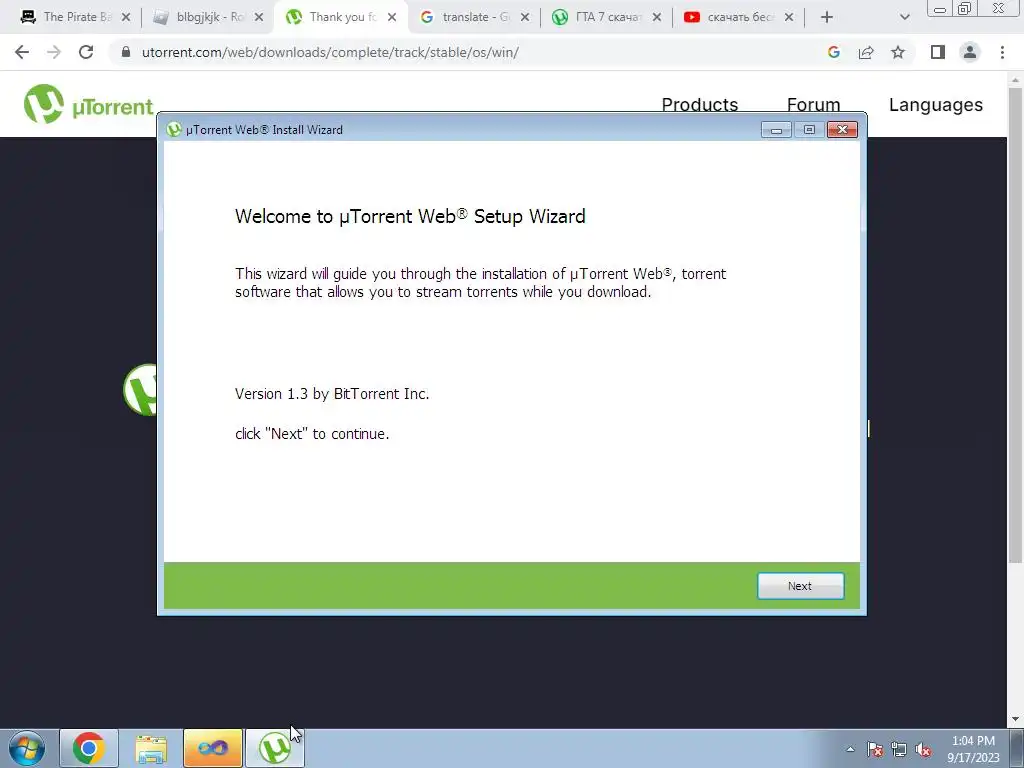Open the Chrome three-dot menu
Screen dimensions: 1024x768
pyautogui.click(x=1002, y=52)
